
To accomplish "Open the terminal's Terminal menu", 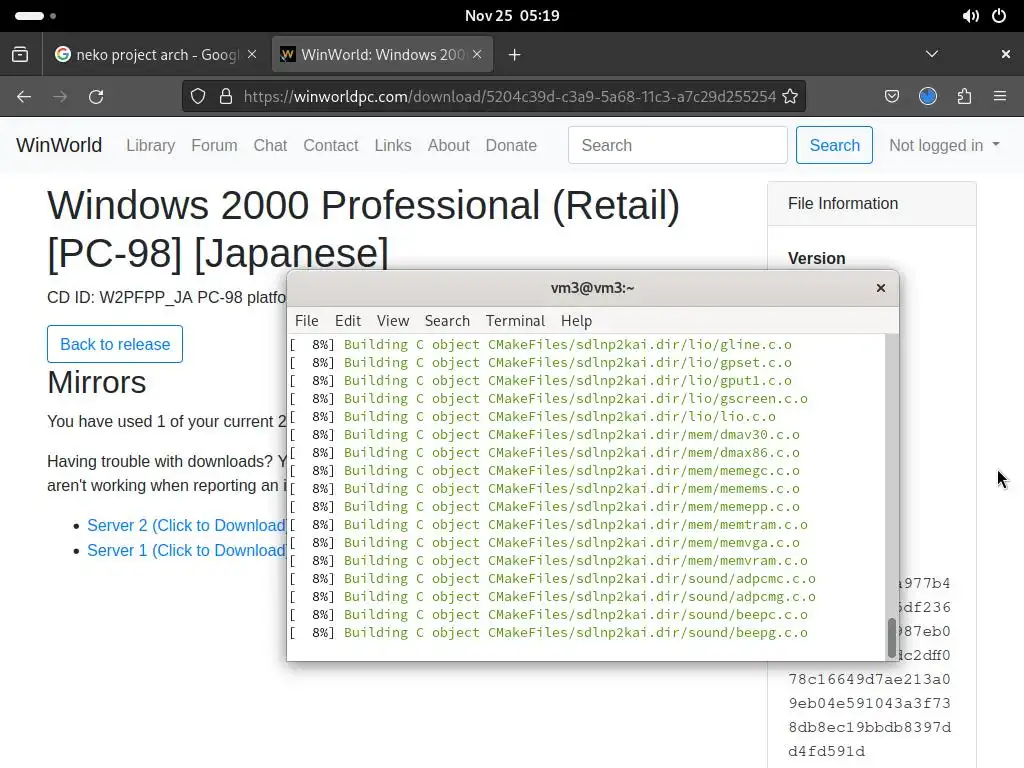I will tap(515, 321).
